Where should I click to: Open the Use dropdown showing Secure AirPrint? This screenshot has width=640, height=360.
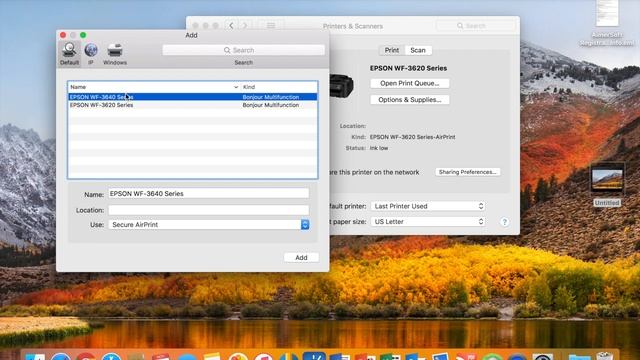[209, 224]
